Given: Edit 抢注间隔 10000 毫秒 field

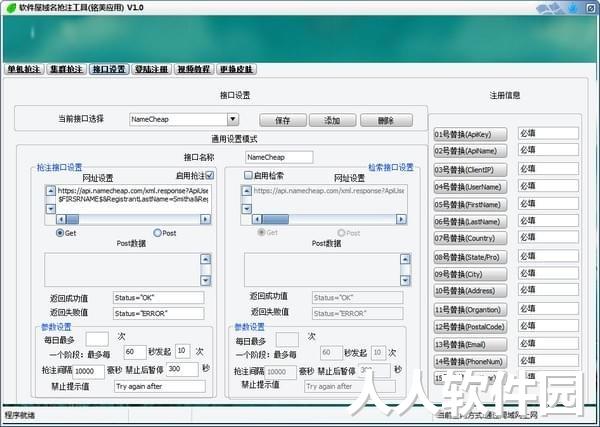Looking at the screenshot, I should point(89,371).
